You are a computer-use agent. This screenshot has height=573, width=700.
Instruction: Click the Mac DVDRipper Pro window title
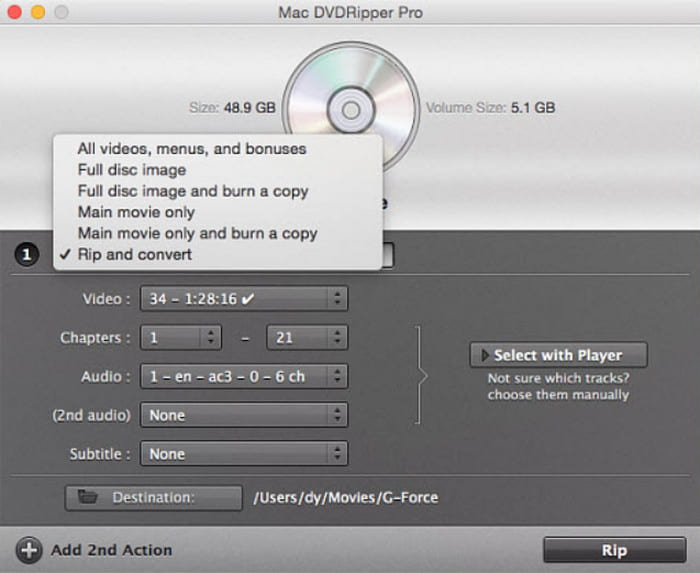pos(350,12)
